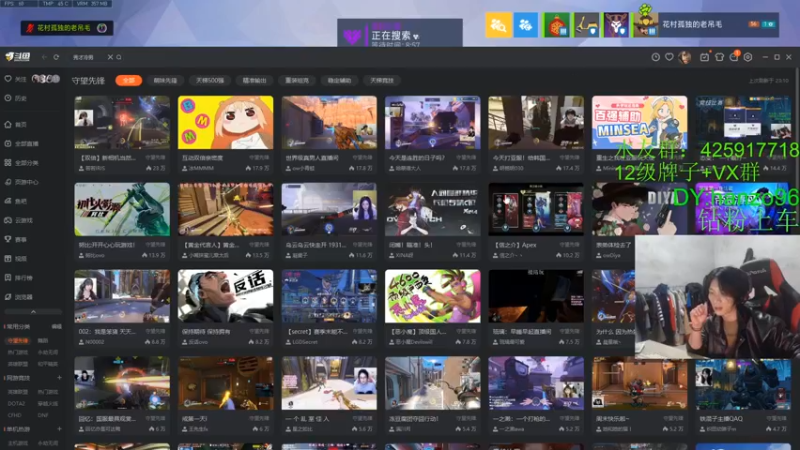This screenshot has height=450, width=800.
Task: Select the 天梯竞技 filter tab
Action: tap(382, 81)
